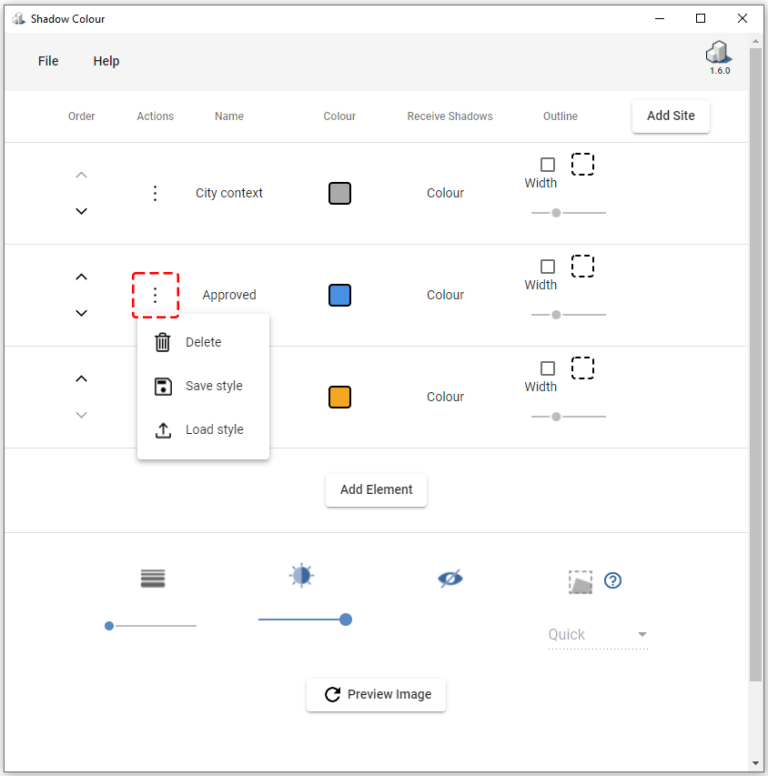Viewport: 768px width, 776px height.
Task: Click the stacked lines icon above the left slider
Action: [153, 579]
